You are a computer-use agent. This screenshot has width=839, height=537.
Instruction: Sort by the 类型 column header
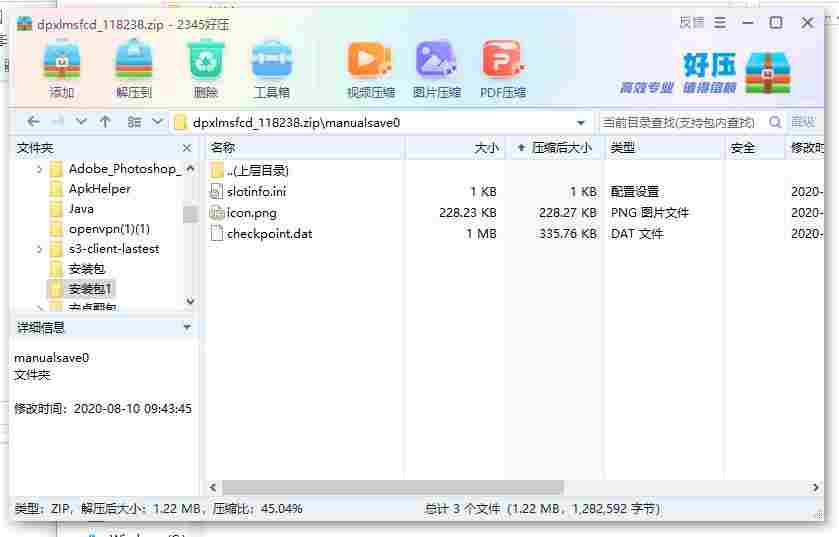click(x=665, y=148)
